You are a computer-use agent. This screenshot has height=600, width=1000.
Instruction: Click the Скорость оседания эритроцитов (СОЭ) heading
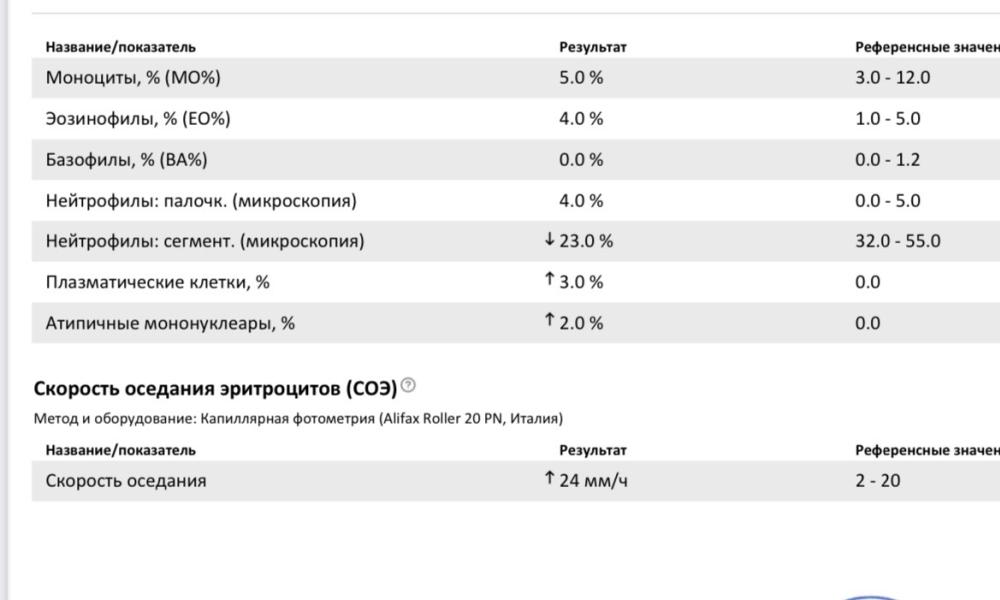[215, 388]
